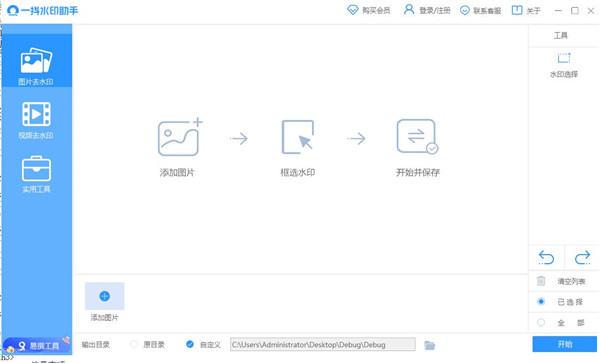Maximize the application window
The width and height of the screenshot is (600, 363).
click(575, 11)
